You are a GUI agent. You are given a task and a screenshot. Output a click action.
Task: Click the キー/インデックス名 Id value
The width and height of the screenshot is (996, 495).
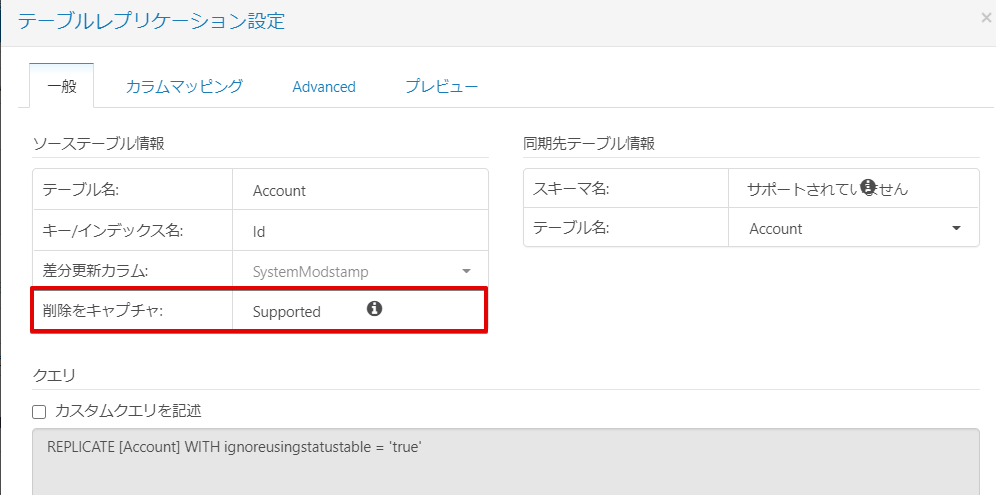[259, 231]
